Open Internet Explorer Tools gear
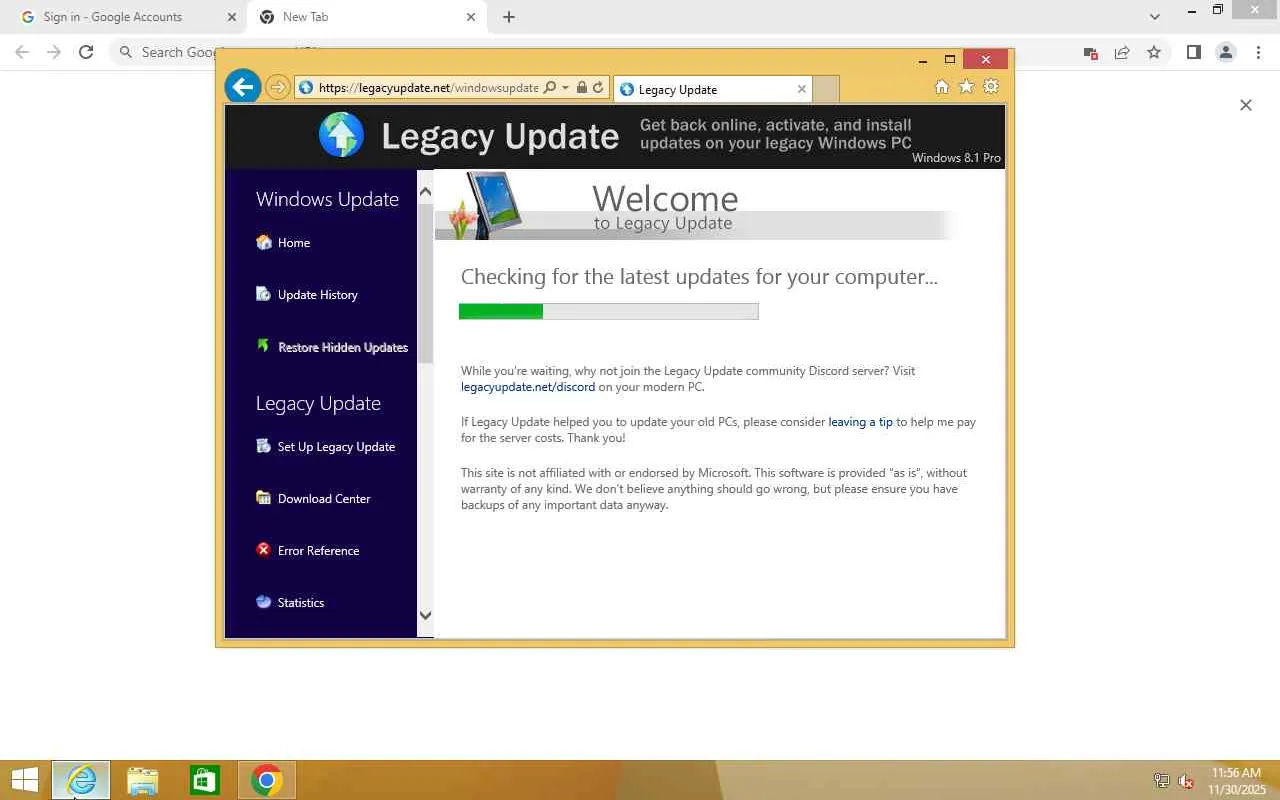 pos(991,87)
